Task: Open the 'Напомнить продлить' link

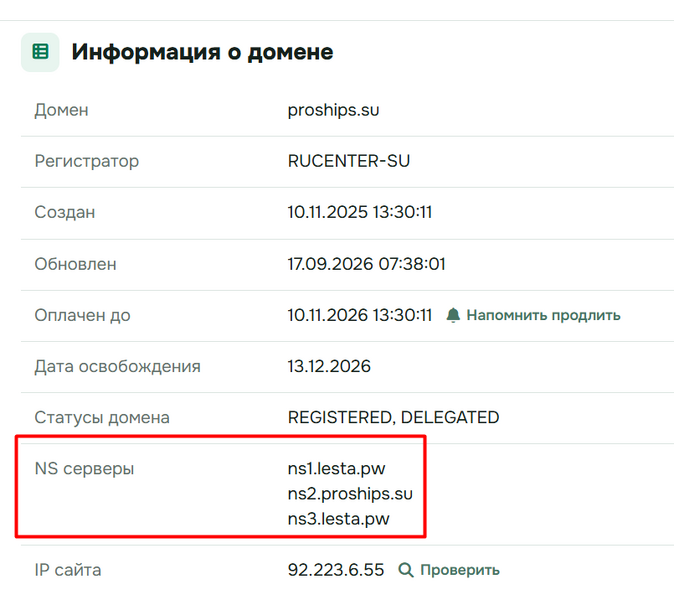Action: coord(543,315)
